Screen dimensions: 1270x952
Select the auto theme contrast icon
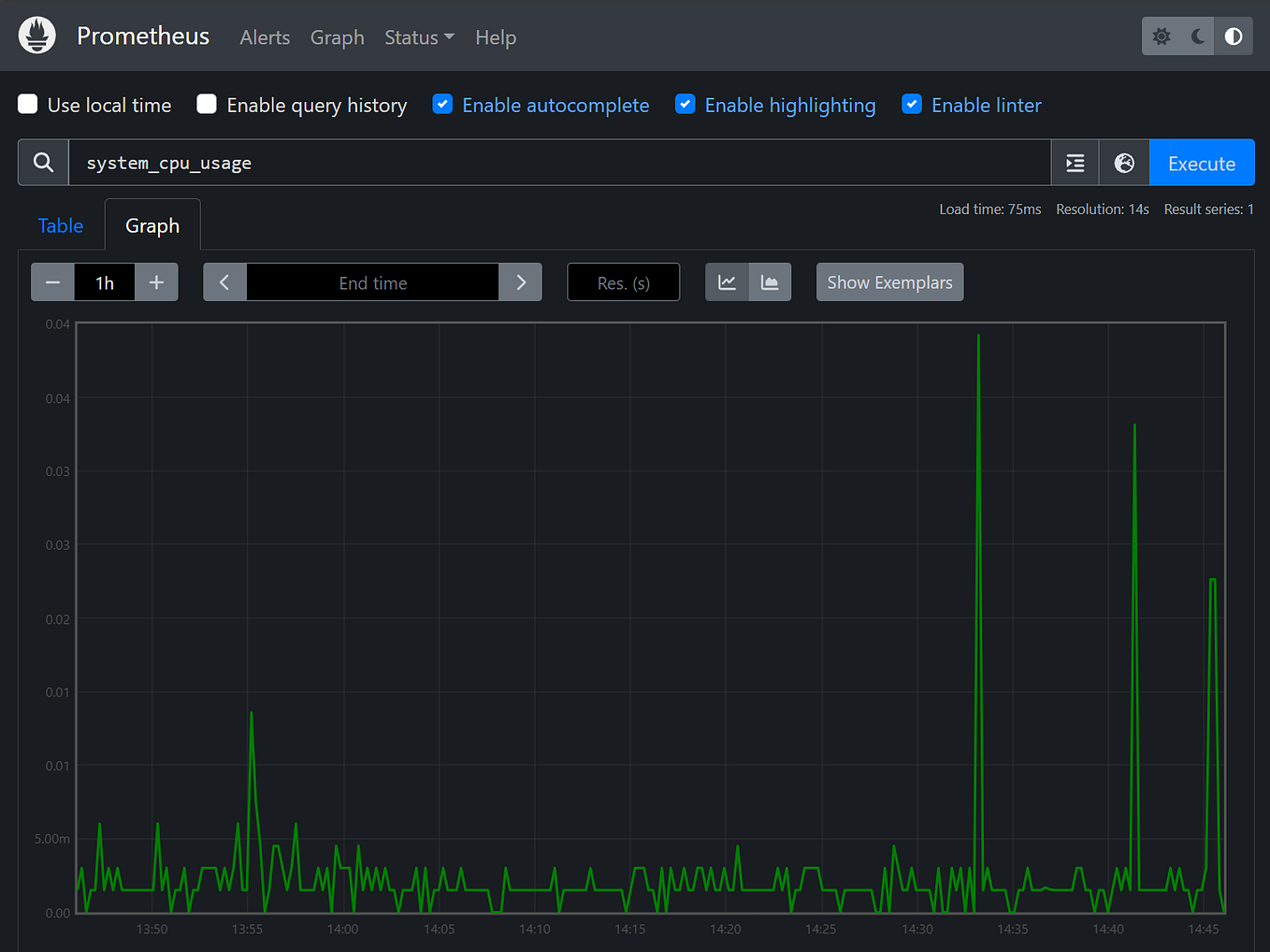[1234, 36]
